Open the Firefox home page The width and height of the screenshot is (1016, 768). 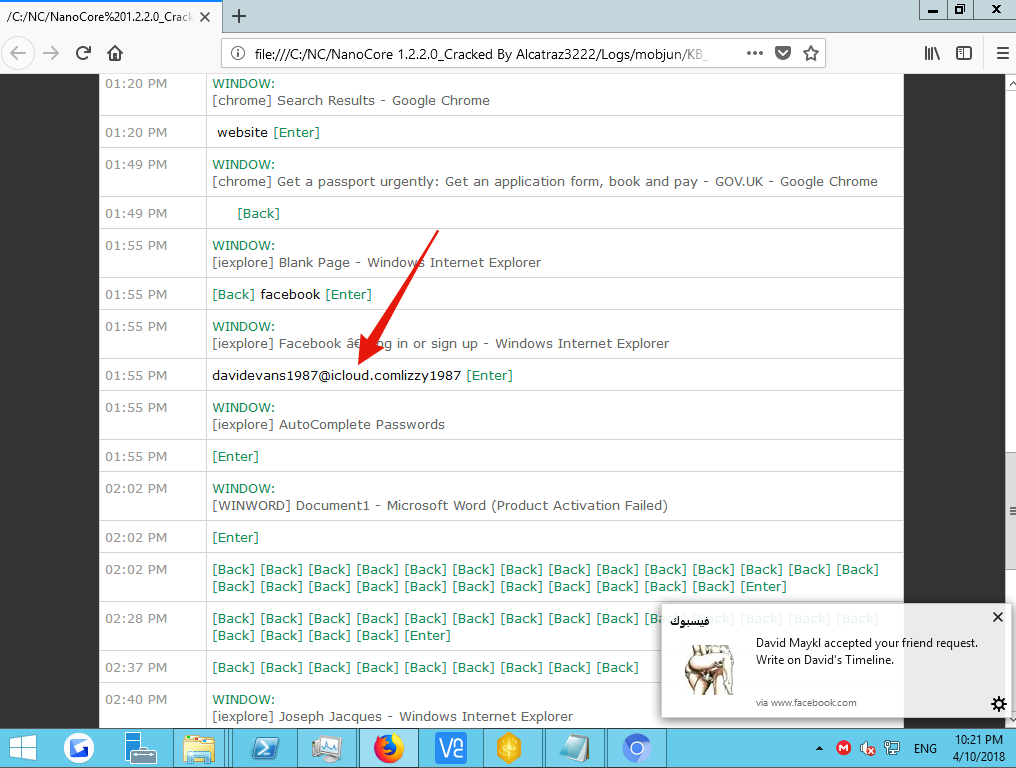point(115,53)
